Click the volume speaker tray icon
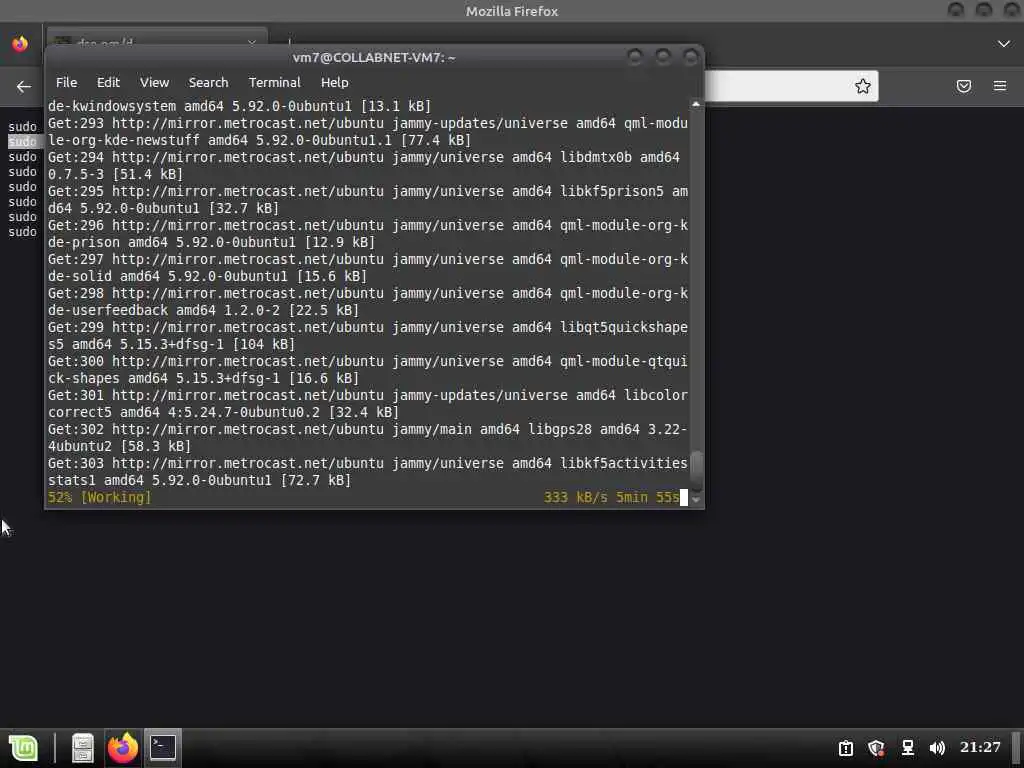Screen dimensions: 1024x768 (937, 748)
